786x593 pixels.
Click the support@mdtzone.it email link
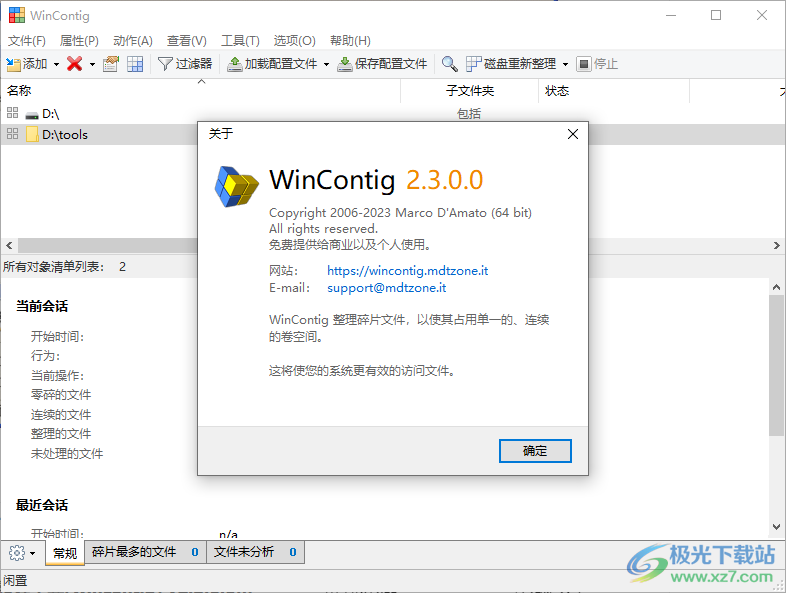(x=386, y=288)
